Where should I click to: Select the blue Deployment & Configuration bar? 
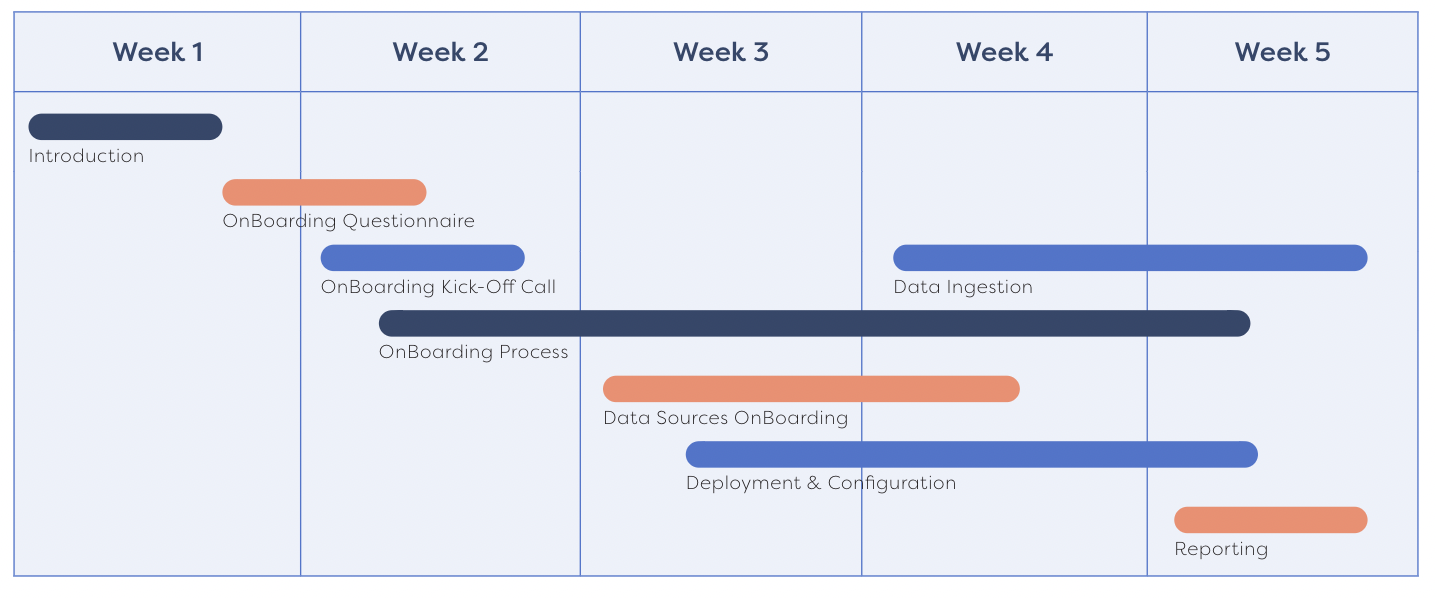click(x=971, y=454)
